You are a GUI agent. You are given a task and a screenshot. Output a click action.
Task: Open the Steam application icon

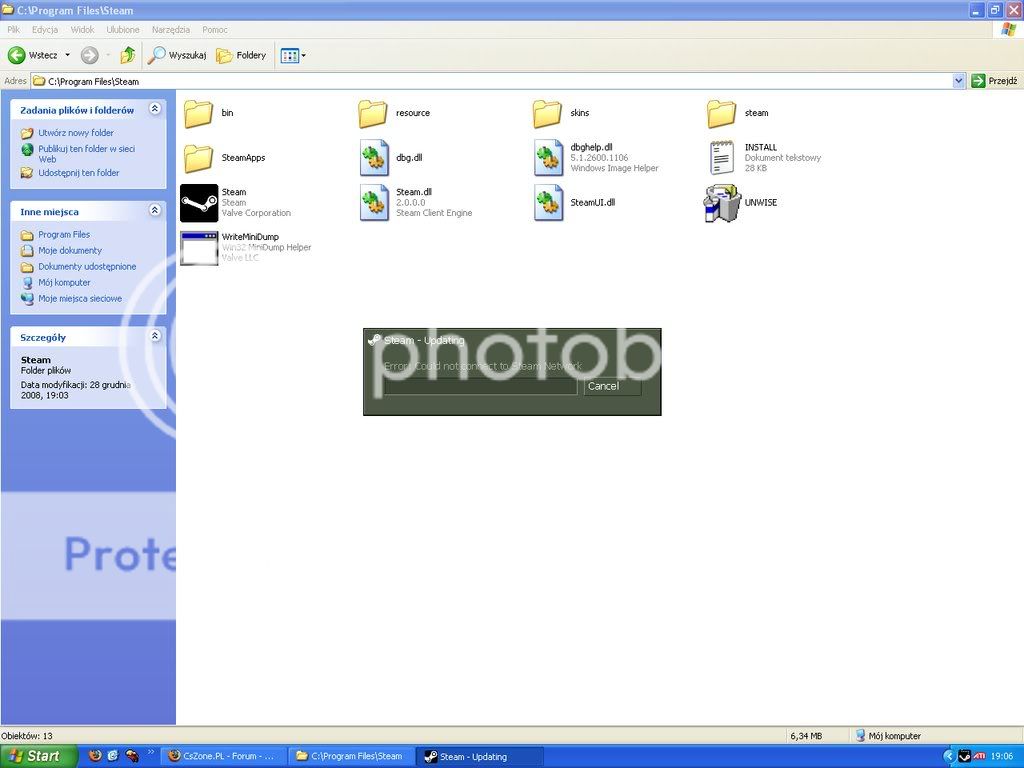point(199,203)
